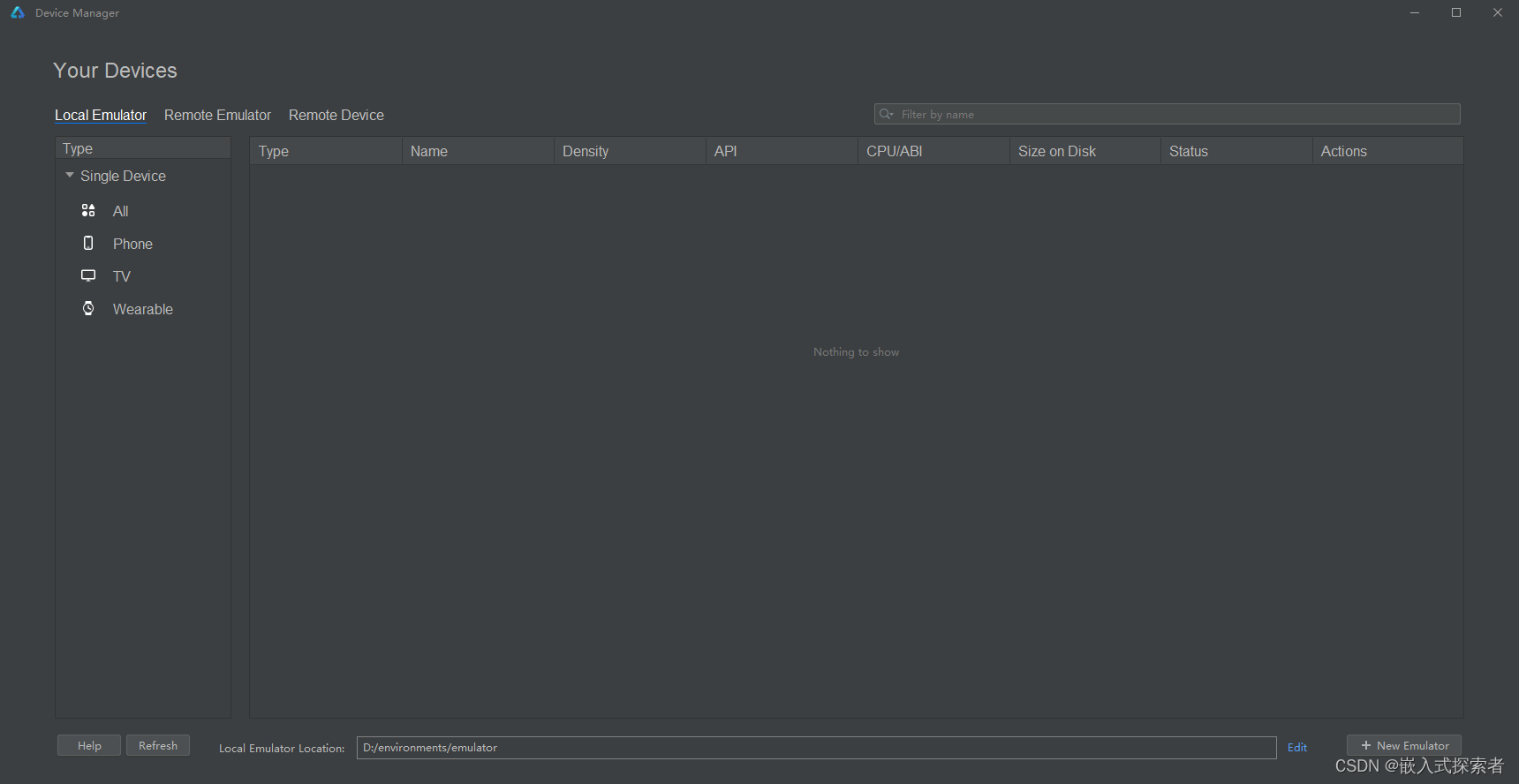Sort by the Status column header
The width and height of the screenshot is (1519, 784).
1236,151
